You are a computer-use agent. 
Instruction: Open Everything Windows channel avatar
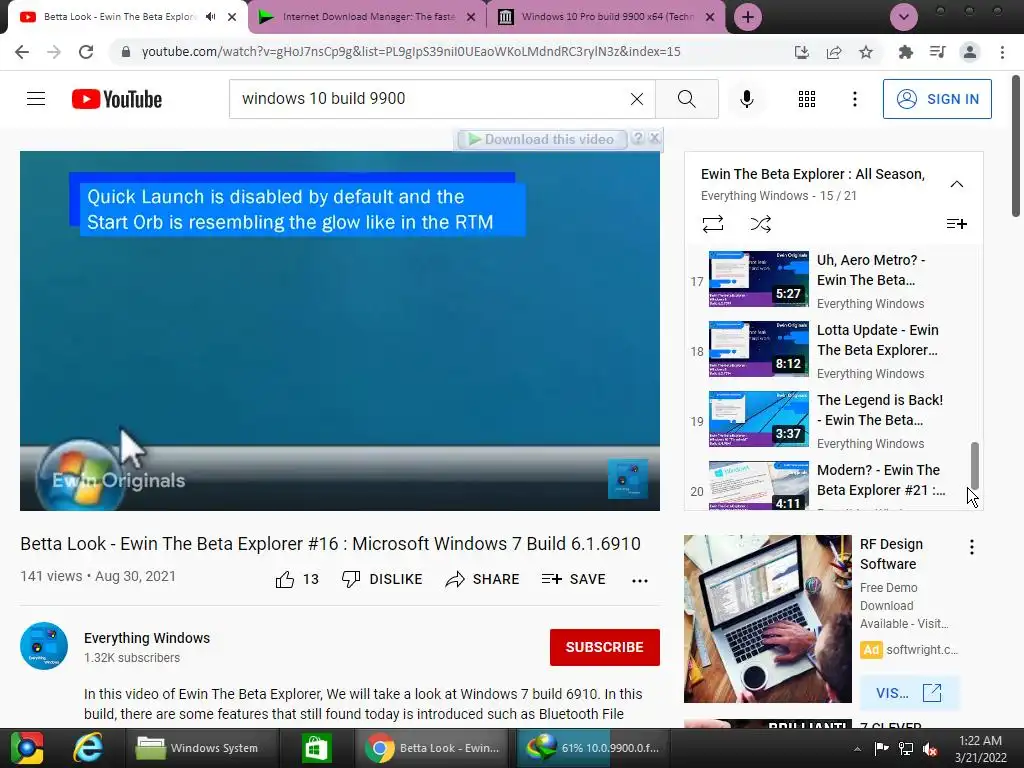click(x=44, y=646)
